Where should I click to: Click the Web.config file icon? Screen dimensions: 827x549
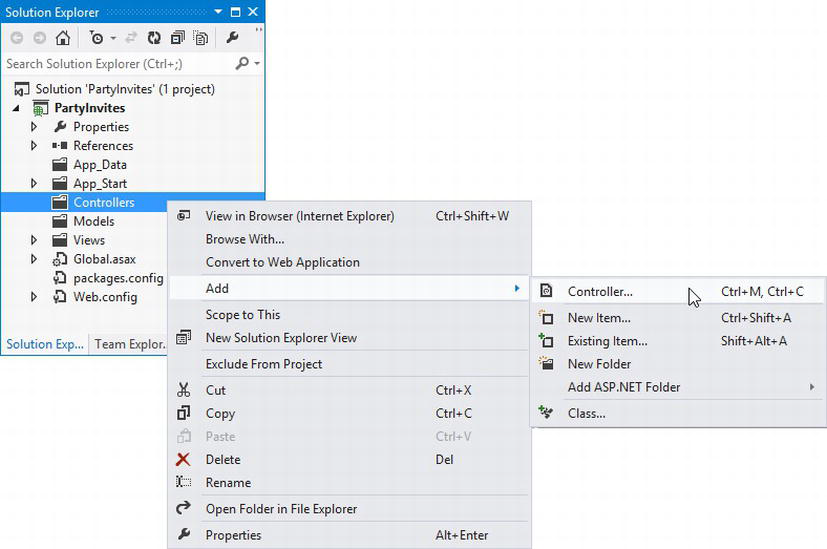coord(60,296)
